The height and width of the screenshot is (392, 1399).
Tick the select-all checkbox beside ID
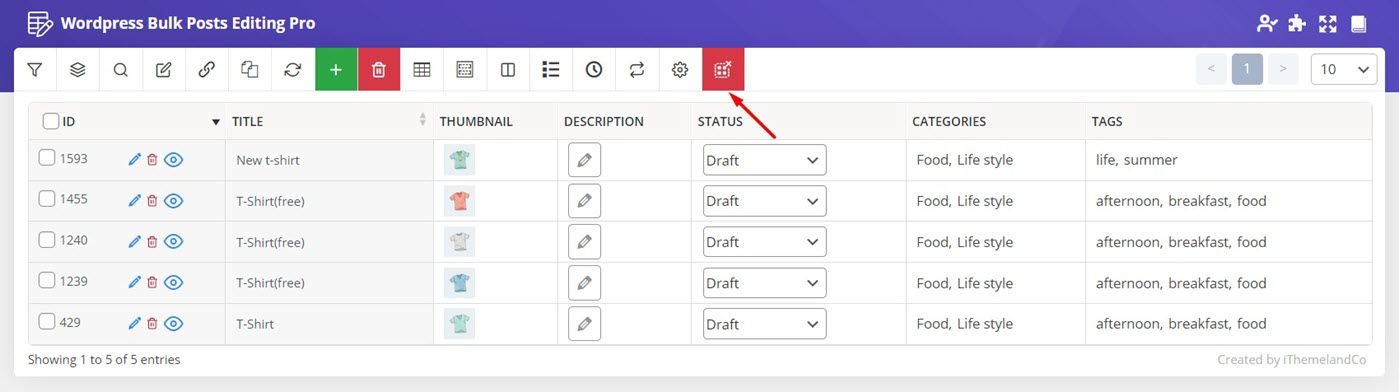click(51, 121)
